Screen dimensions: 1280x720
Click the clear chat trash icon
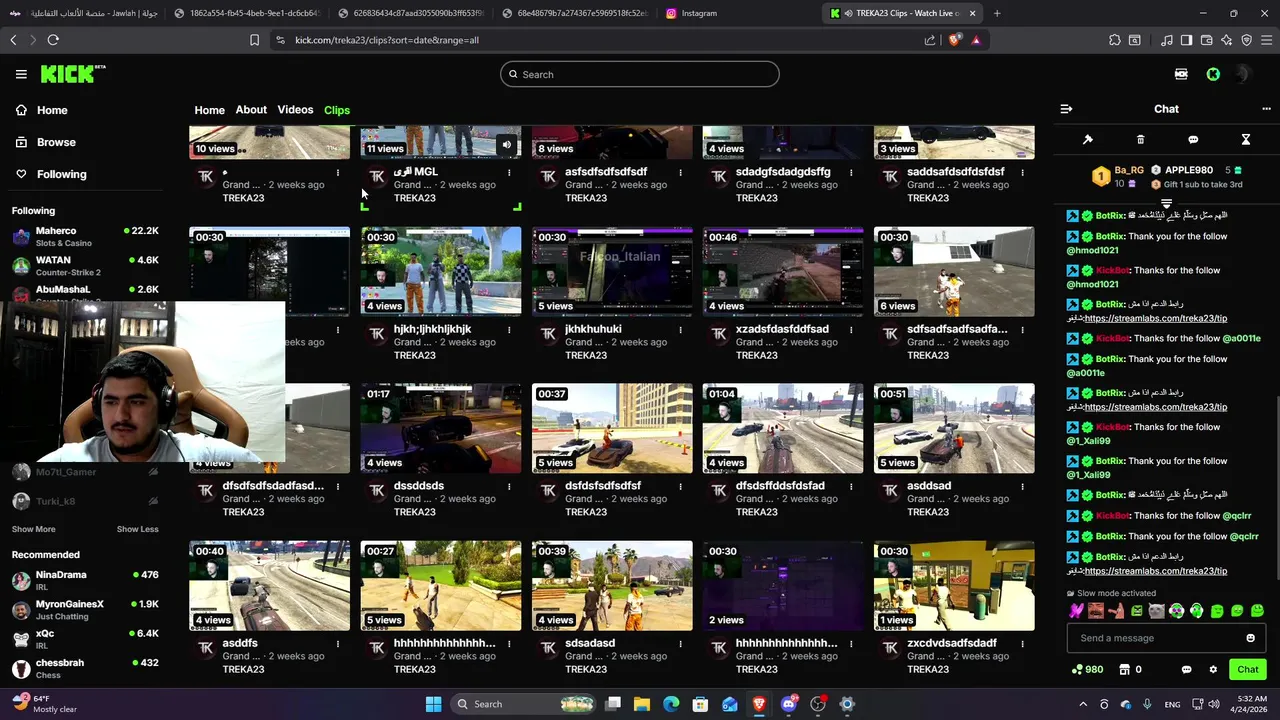[1140, 140]
